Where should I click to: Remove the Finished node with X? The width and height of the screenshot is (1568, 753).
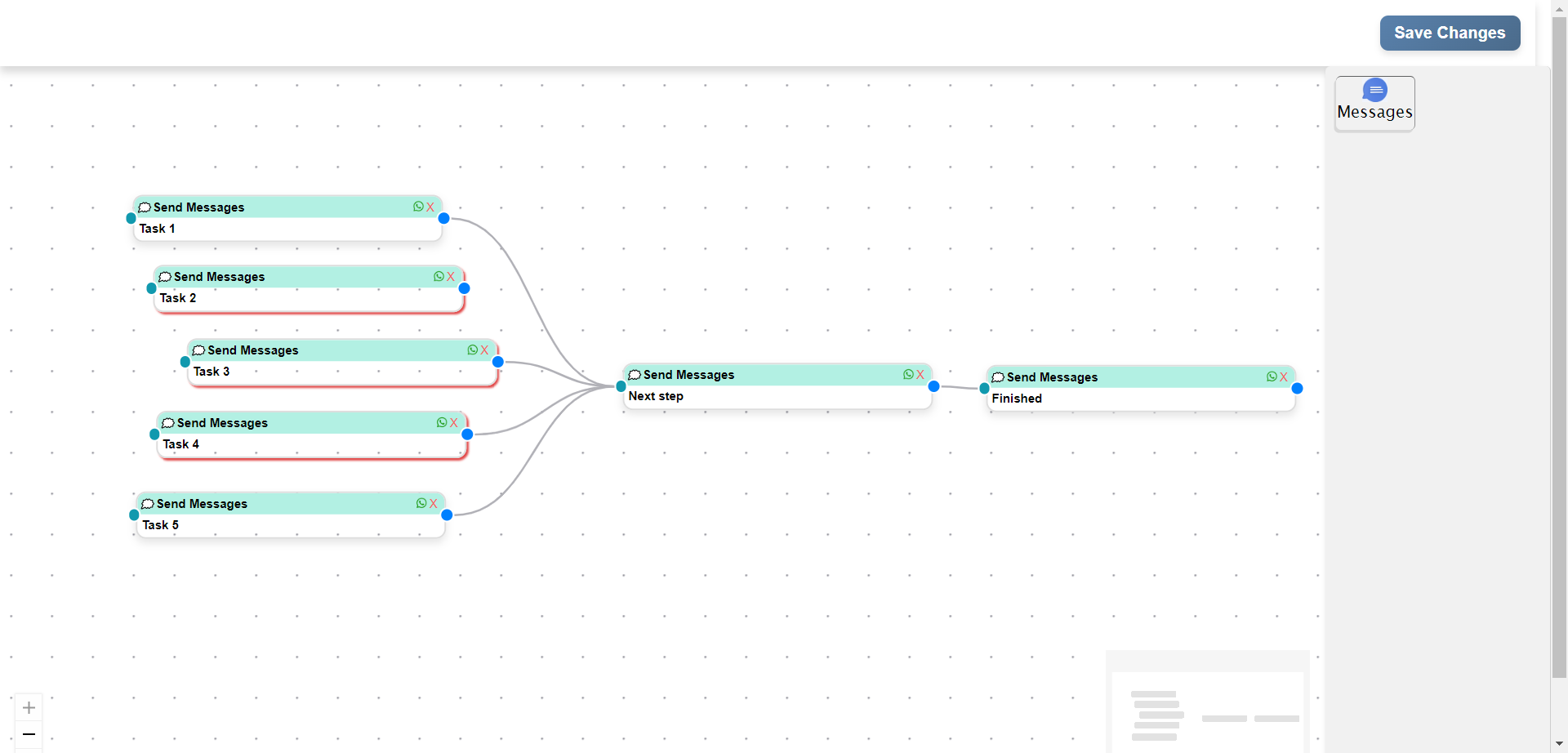pyautogui.click(x=1284, y=377)
